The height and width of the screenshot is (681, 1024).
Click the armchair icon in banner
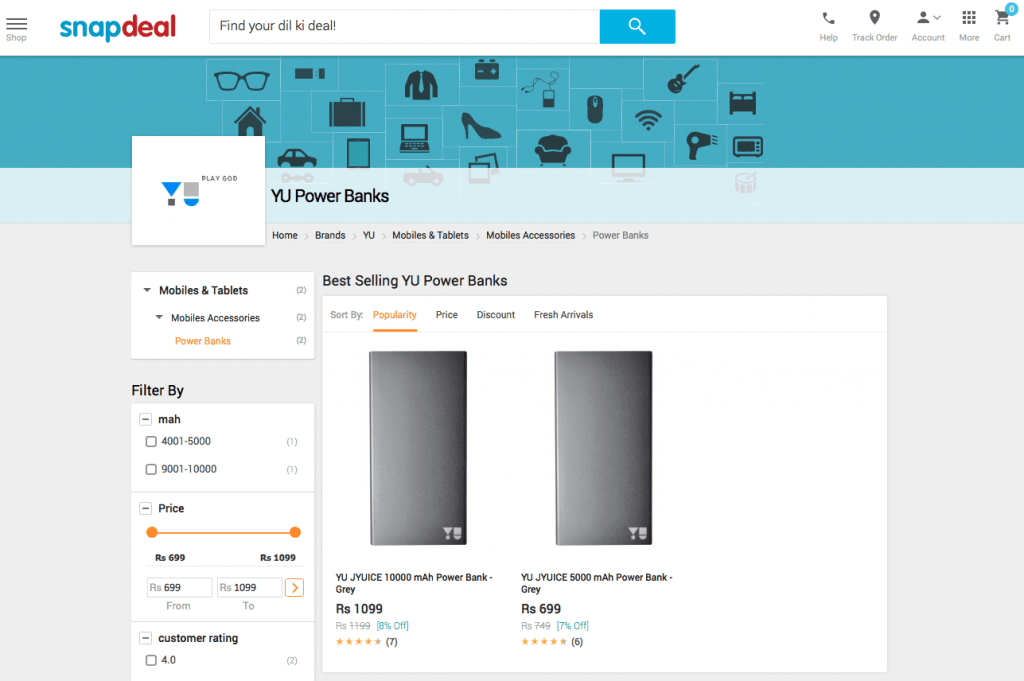(552, 149)
